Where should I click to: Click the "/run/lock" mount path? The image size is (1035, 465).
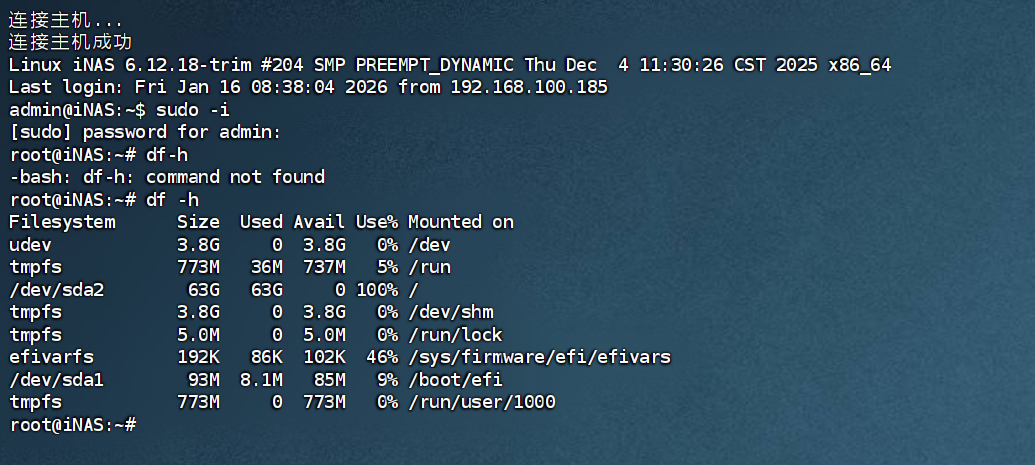point(455,335)
